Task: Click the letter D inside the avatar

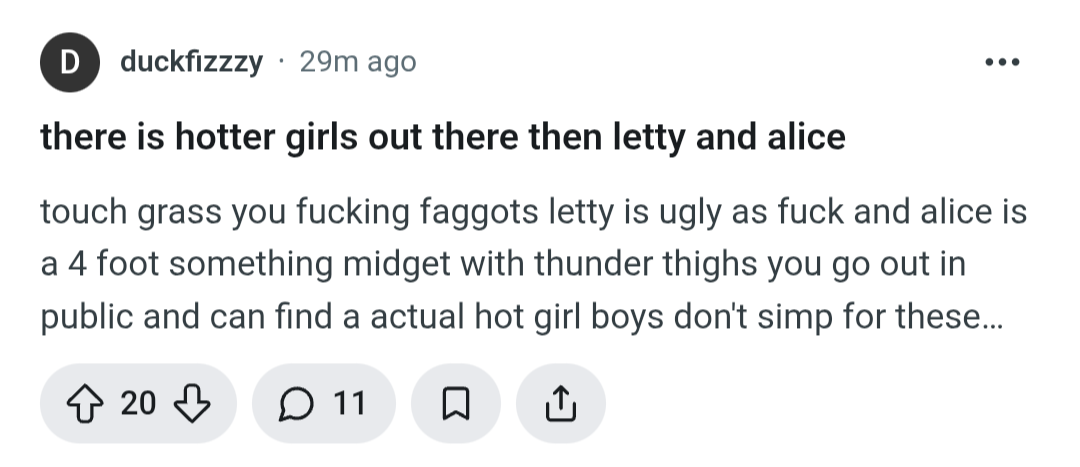Action: pyautogui.click(x=70, y=62)
